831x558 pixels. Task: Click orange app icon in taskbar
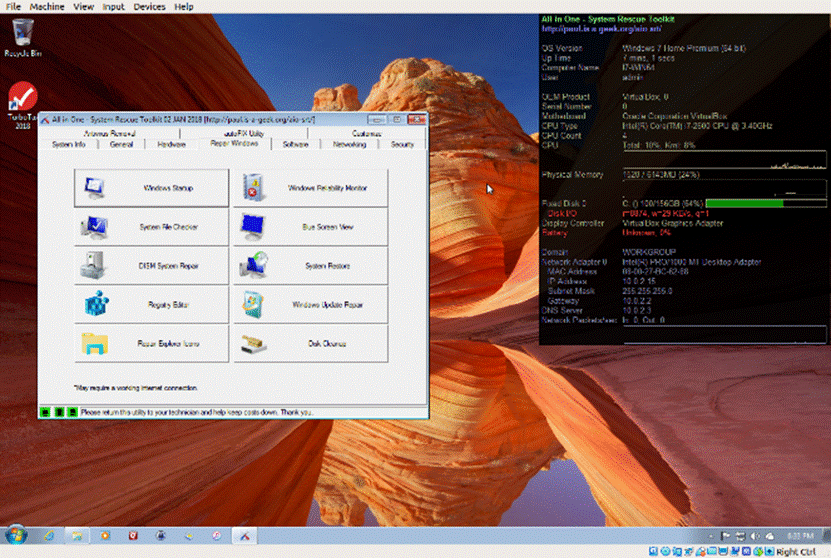[105, 536]
